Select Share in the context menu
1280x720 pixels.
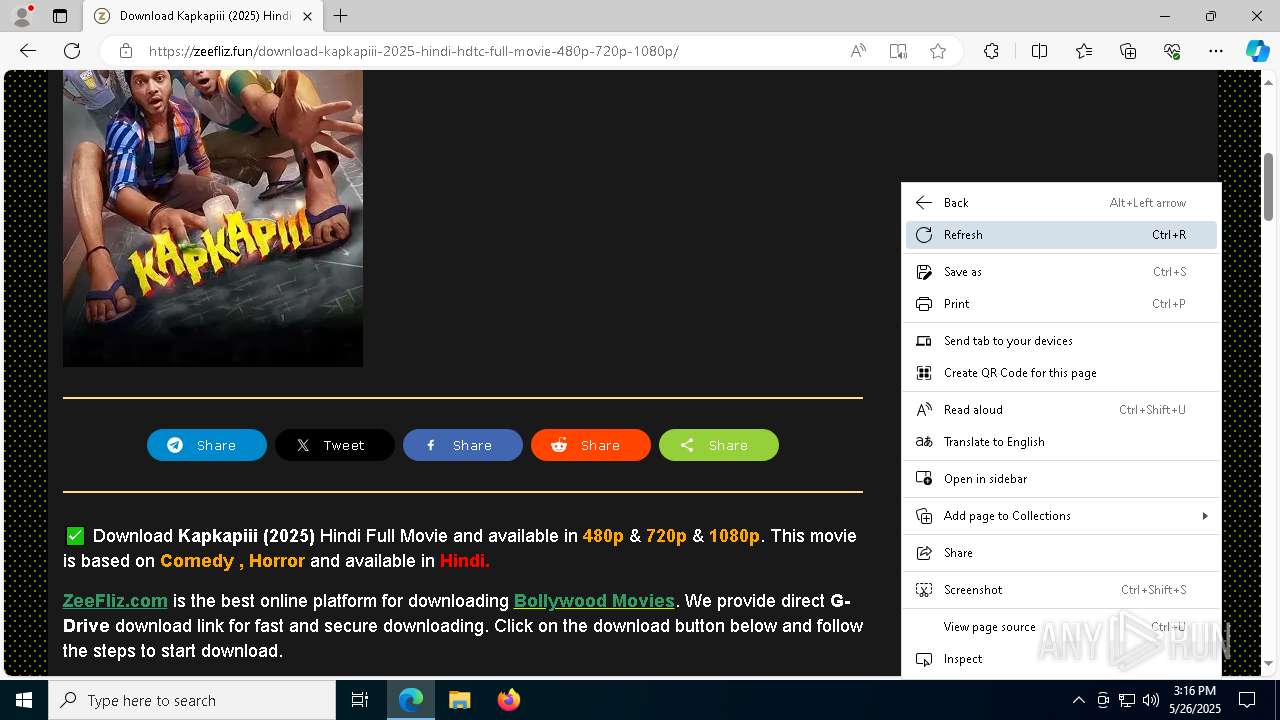(x=1061, y=553)
